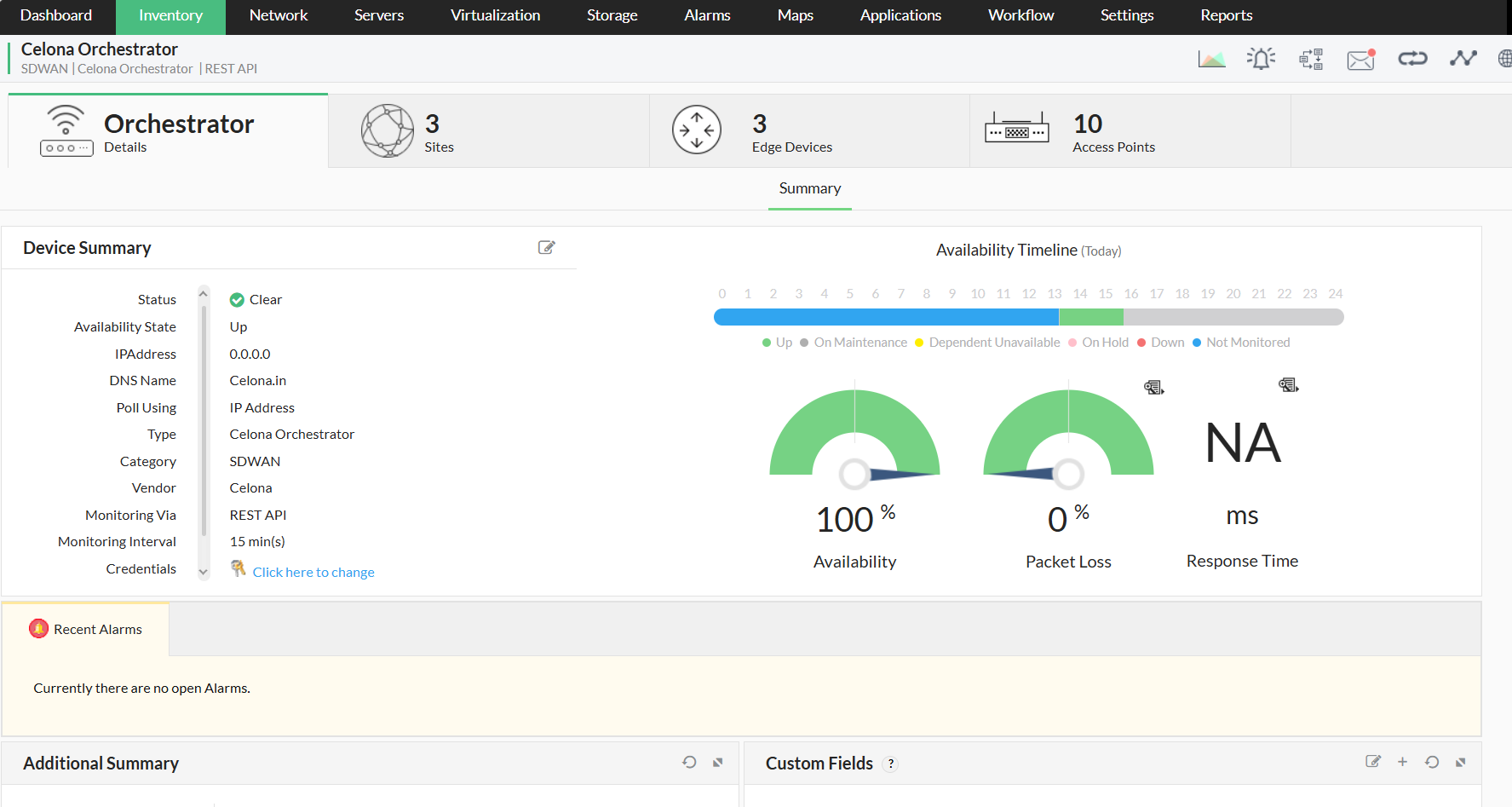Open the Servers menu
Viewport: 1512px width, 807px height.
[x=379, y=15]
